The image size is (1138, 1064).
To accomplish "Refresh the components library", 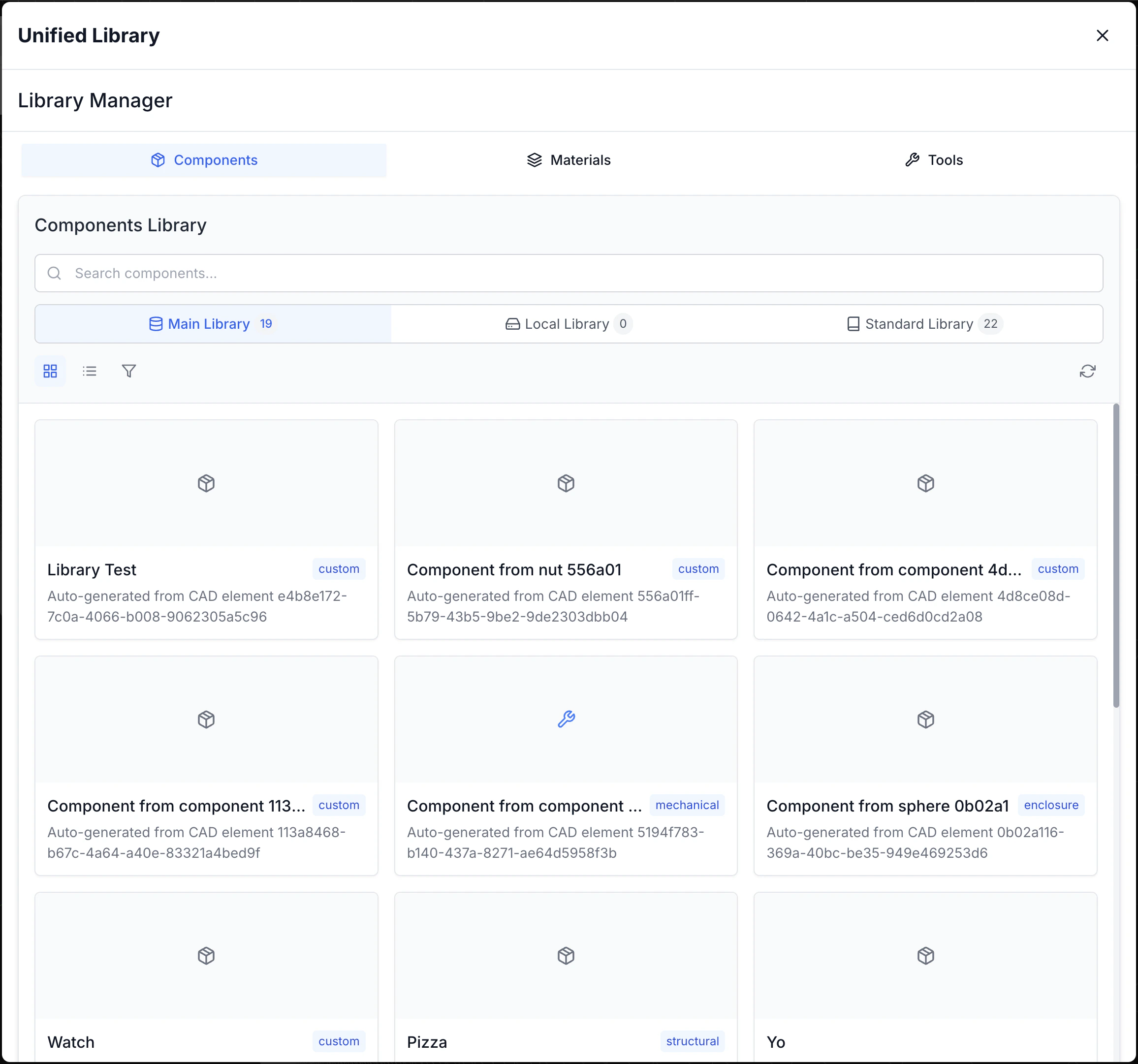I will [x=1087, y=371].
